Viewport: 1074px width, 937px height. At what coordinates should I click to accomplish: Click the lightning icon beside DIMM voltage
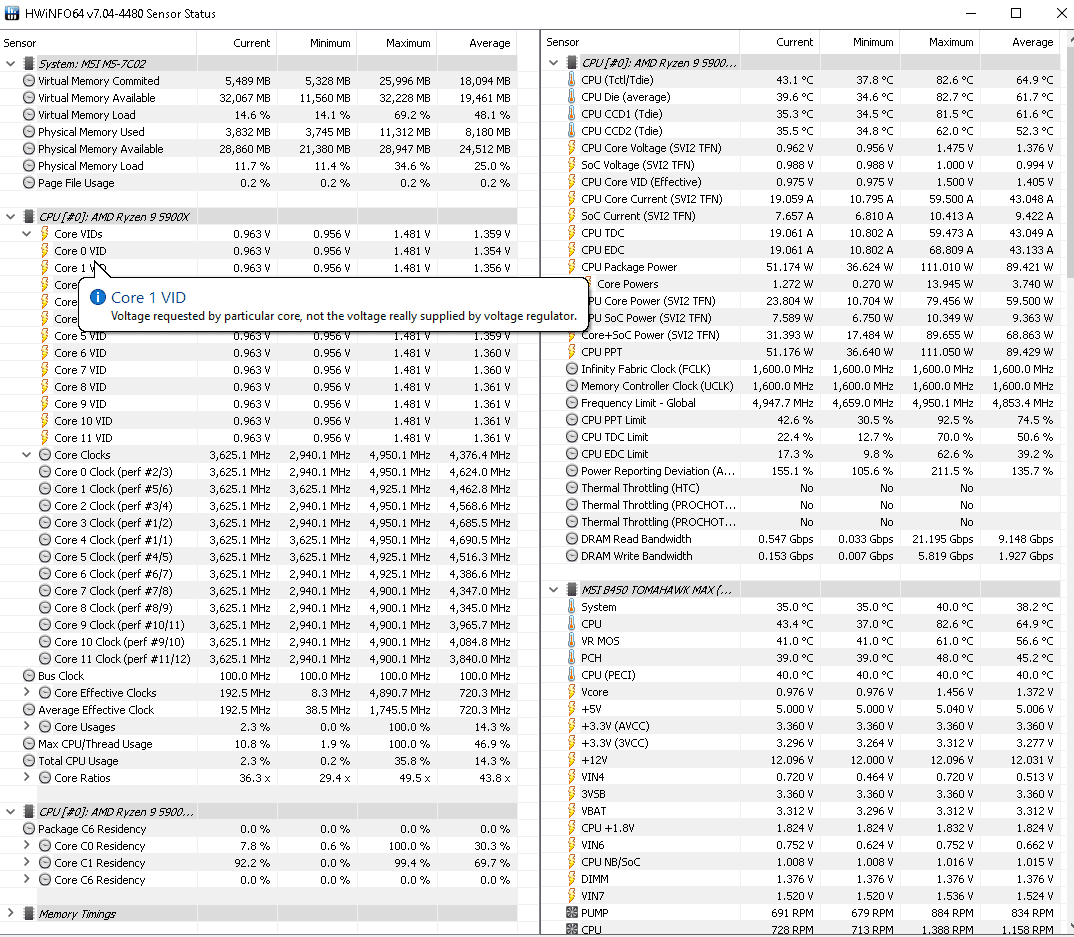[x=572, y=879]
